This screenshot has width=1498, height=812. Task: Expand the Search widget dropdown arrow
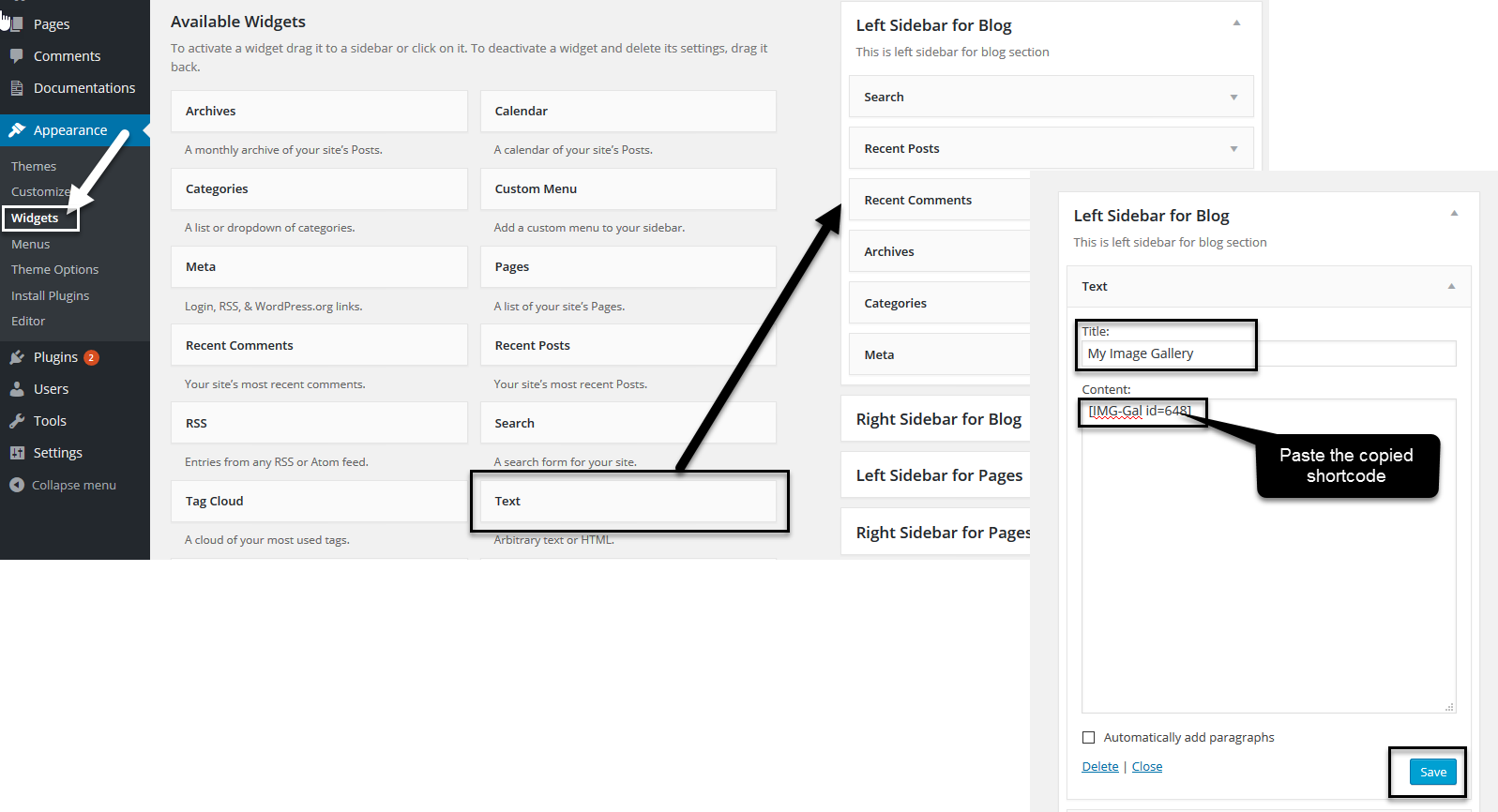(1233, 98)
